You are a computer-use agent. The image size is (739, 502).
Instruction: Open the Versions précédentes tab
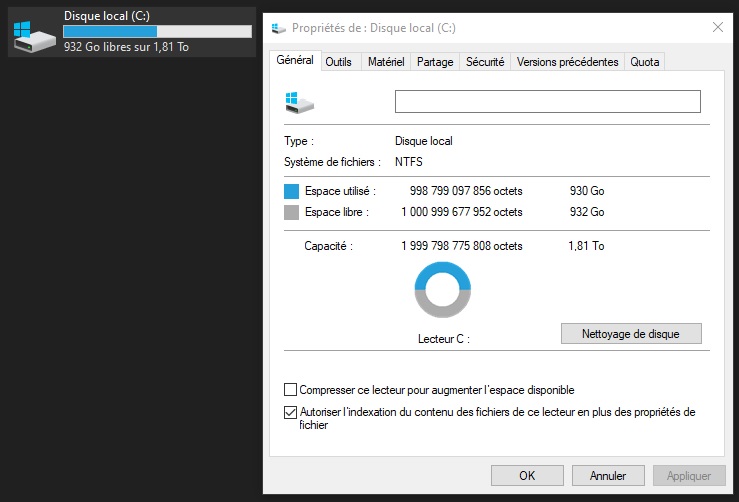click(567, 62)
